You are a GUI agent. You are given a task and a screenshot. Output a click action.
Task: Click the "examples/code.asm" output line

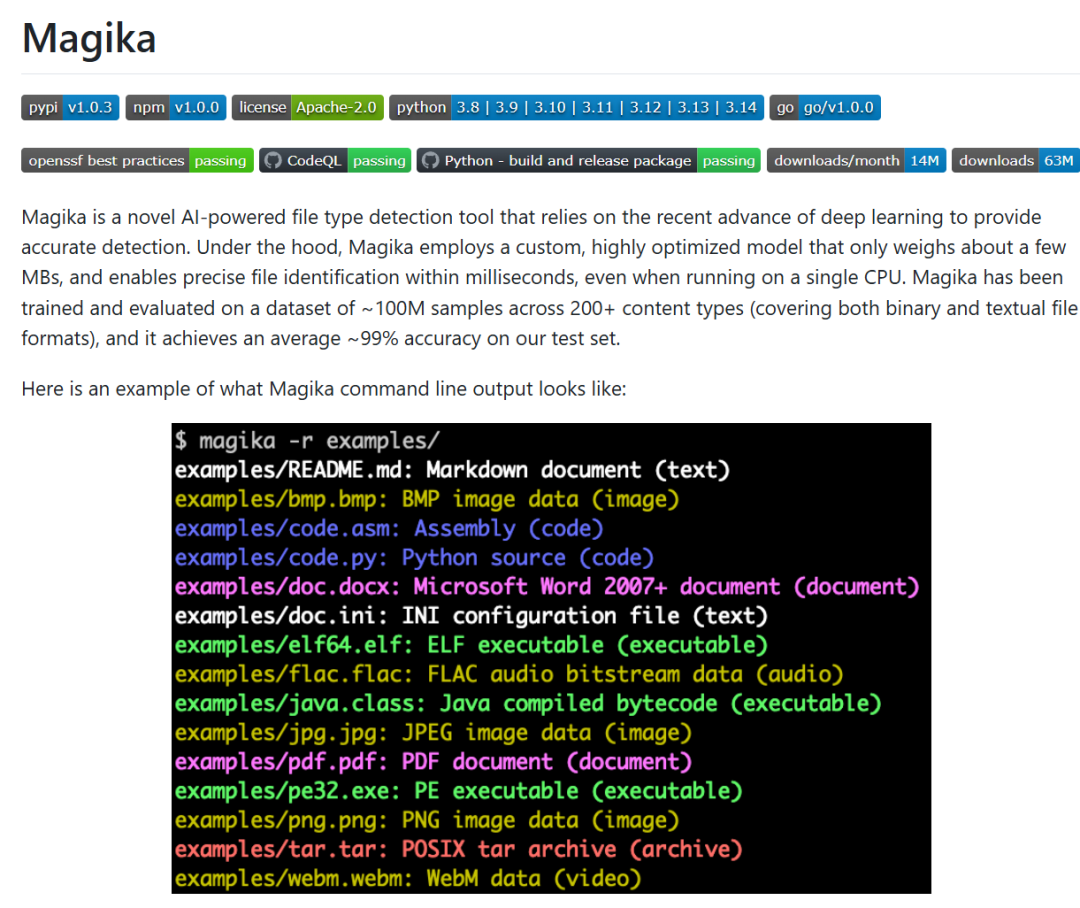click(x=388, y=529)
